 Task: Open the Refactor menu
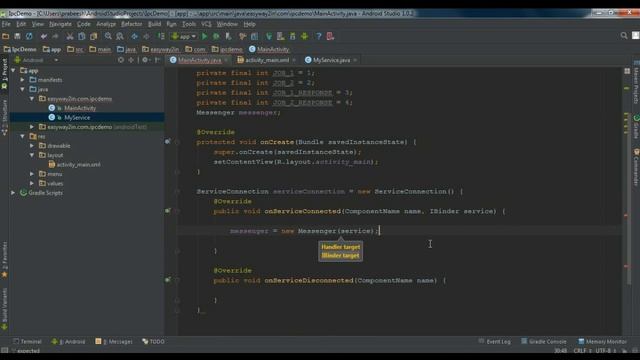click(x=131, y=24)
